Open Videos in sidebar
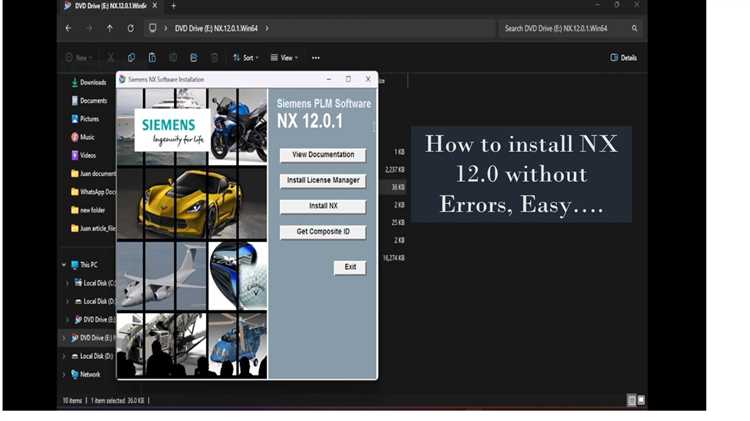750x421 pixels. click(x=84, y=155)
